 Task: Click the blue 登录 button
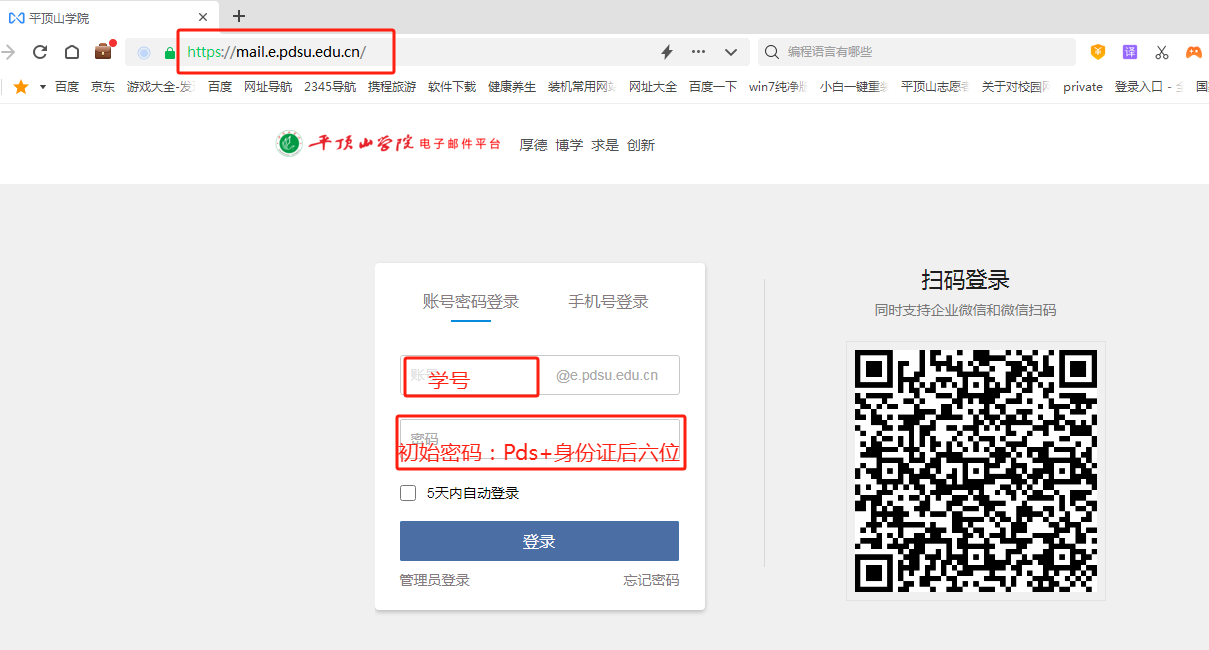tap(539, 541)
